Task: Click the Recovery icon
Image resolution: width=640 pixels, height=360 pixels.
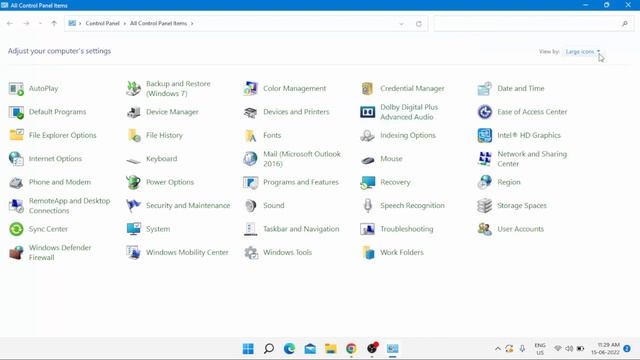Action: click(367, 182)
